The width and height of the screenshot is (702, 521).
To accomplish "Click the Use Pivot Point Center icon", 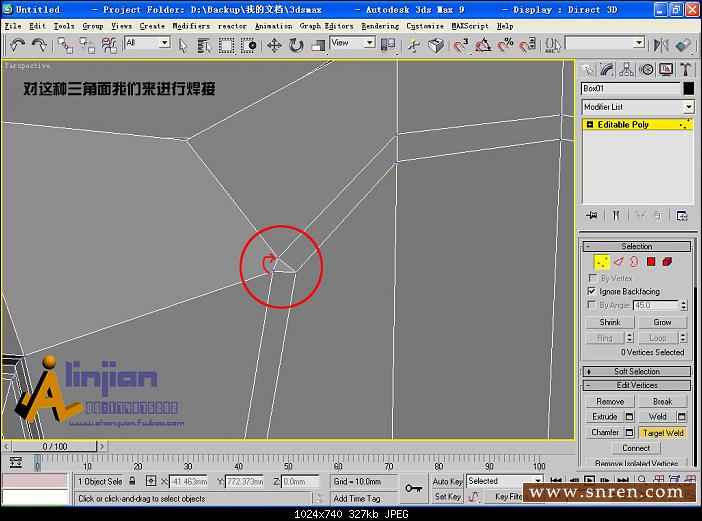I will pyautogui.click(x=388, y=45).
